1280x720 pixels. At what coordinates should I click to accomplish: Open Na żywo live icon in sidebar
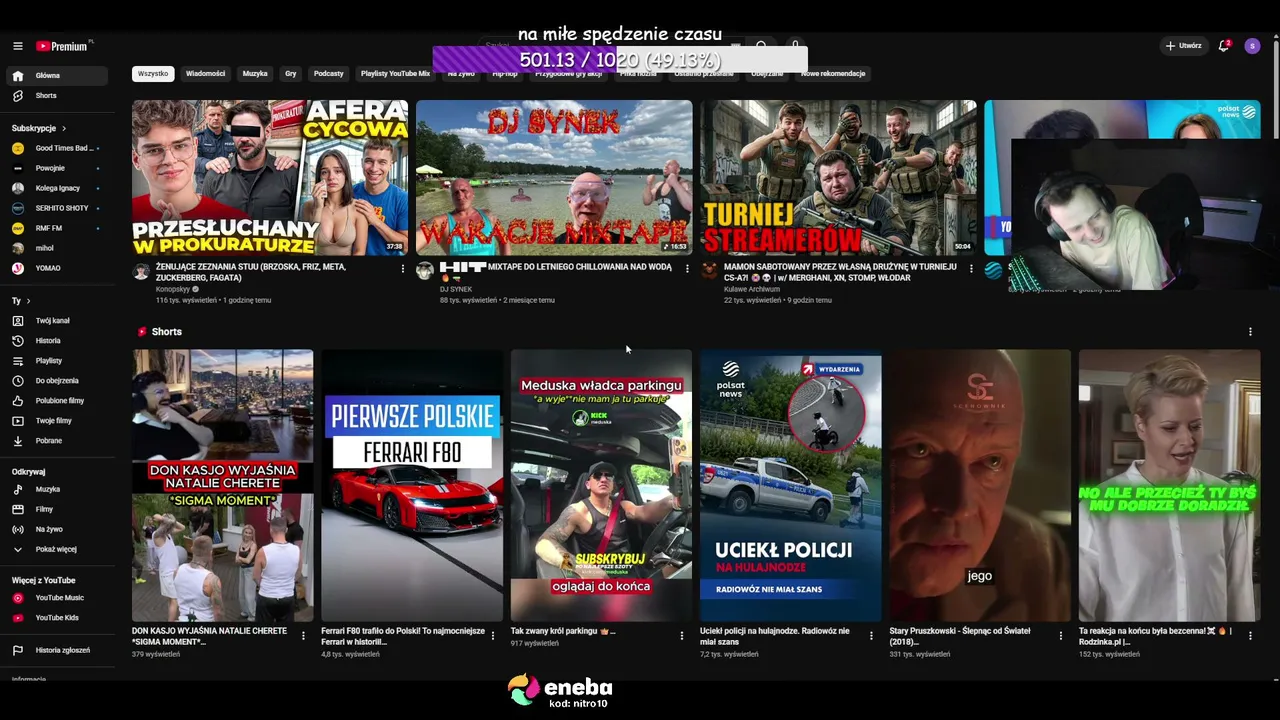tap(18, 530)
